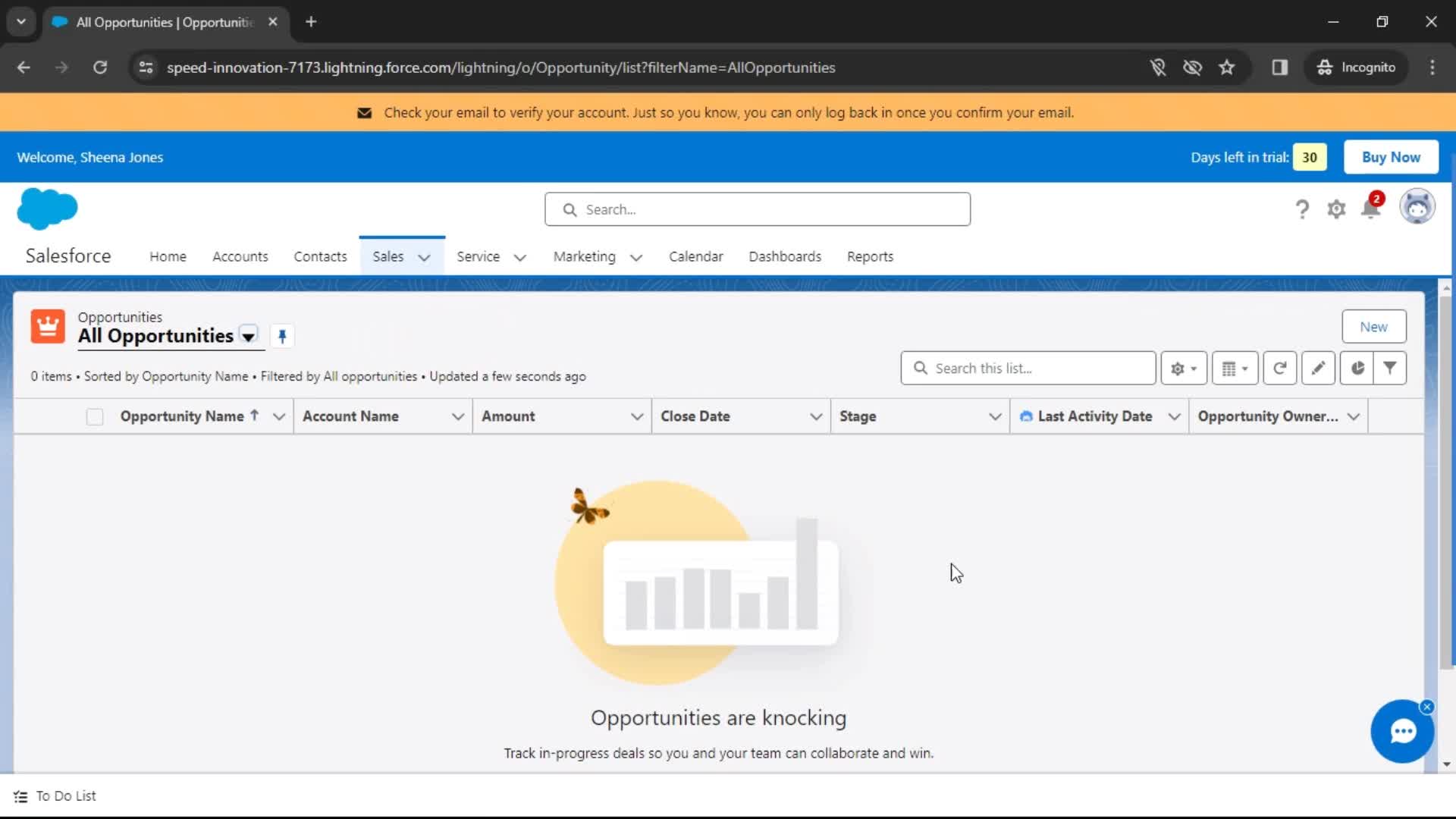The width and height of the screenshot is (1456, 819).
Task: Select the All Opportunities browser tab
Action: coord(165,22)
